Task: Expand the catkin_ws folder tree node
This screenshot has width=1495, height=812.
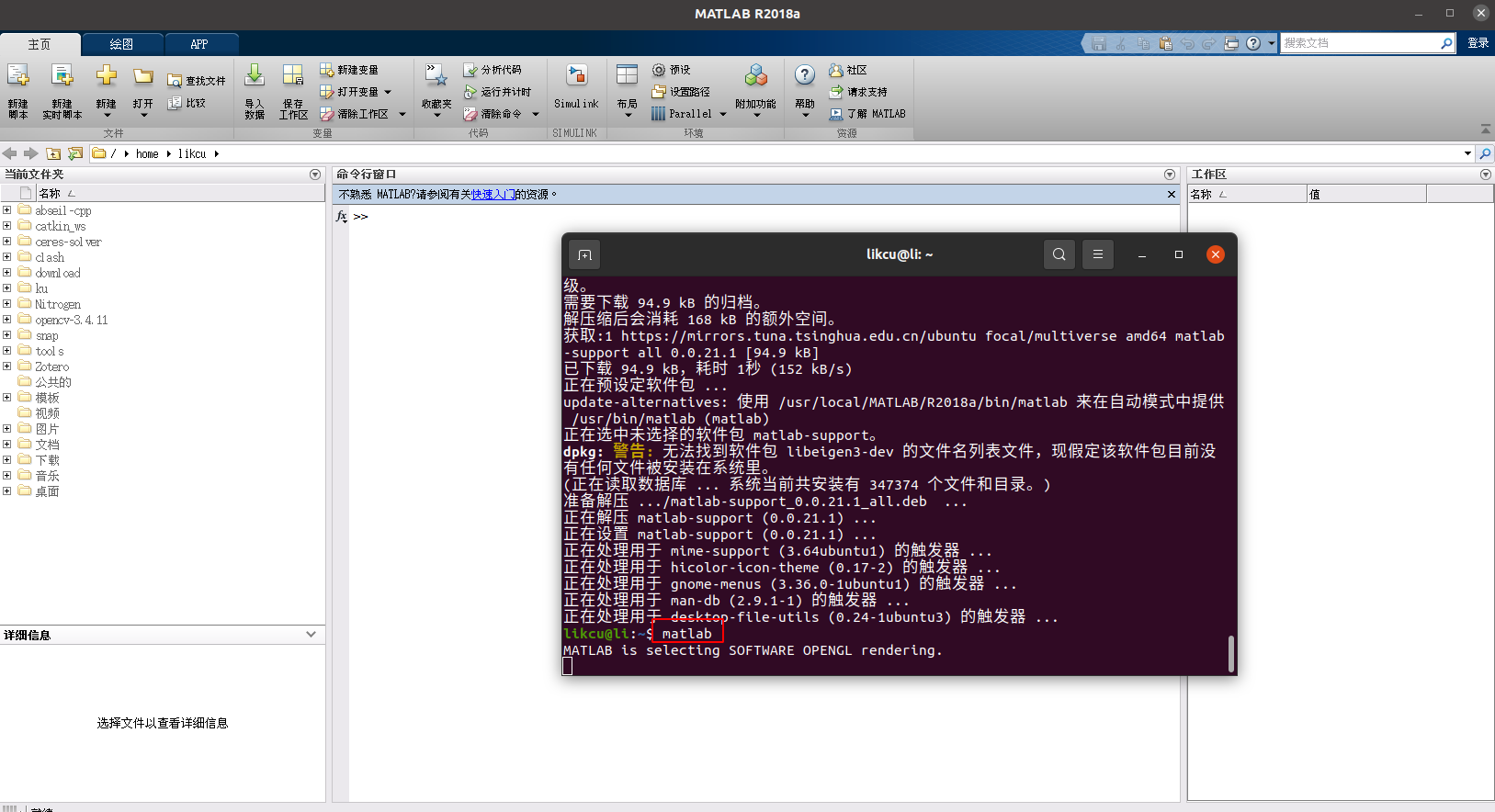Action: [7, 226]
